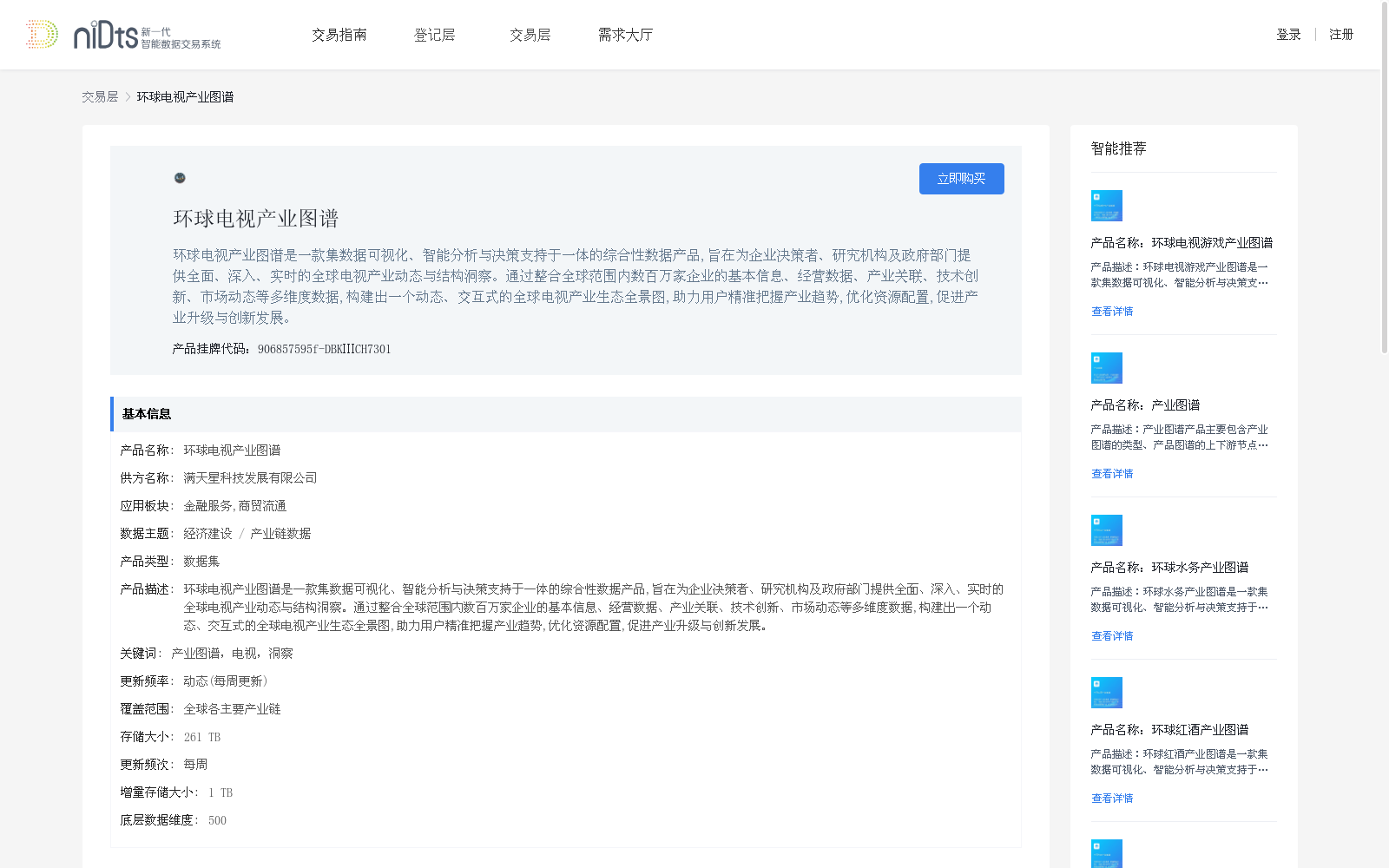
Task: Click the 全球各主要产业链 coverage value
Action: (232, 709)
